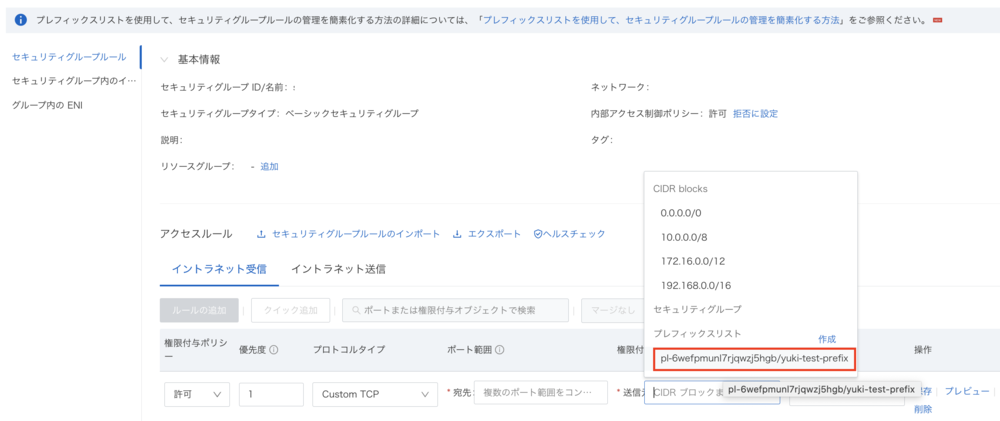1000x421 pixels.
Task: Click the shield health check icon
Action: pyautogui.click(x=538, y=234)
